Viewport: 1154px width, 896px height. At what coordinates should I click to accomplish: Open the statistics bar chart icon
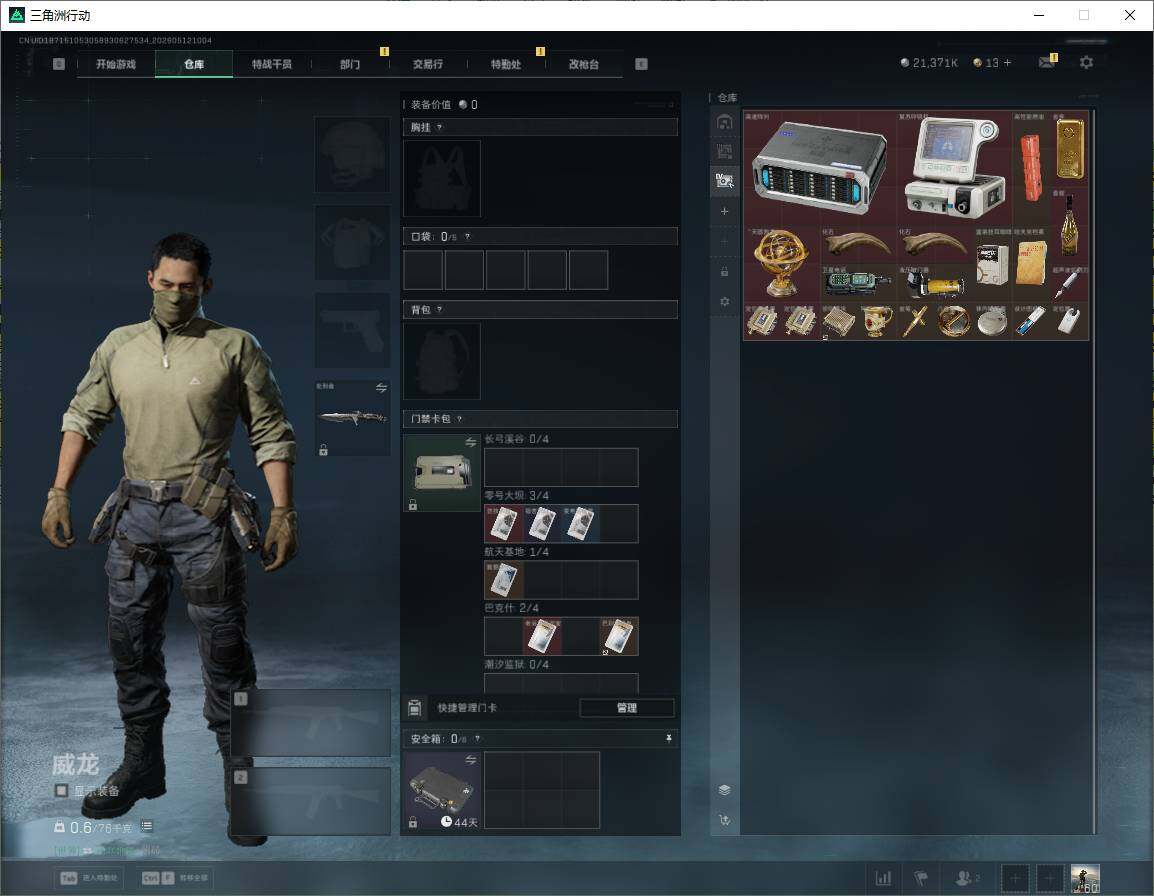pyautogui.click(x=883, y=878)
